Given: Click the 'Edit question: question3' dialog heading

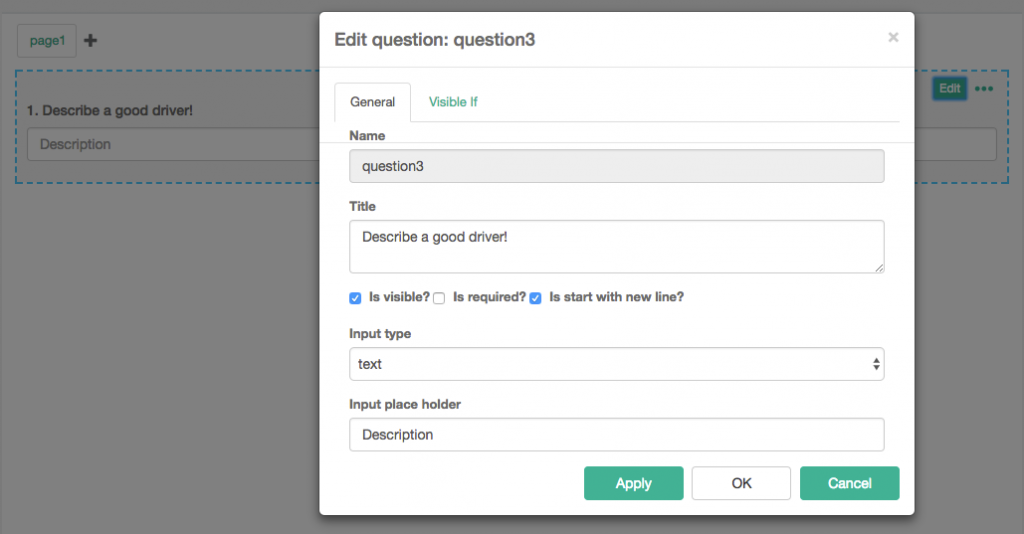Looking at the screenshot, I should 434,40.
